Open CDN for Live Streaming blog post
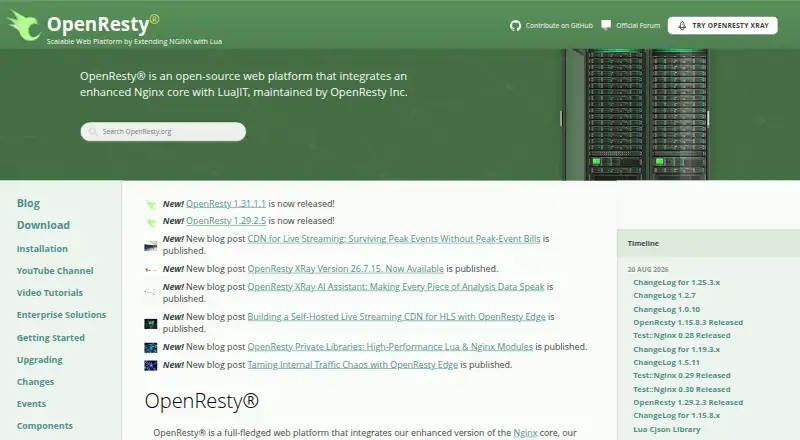The width and height of the screenshot is (800, 440). [x=394, y=239]
